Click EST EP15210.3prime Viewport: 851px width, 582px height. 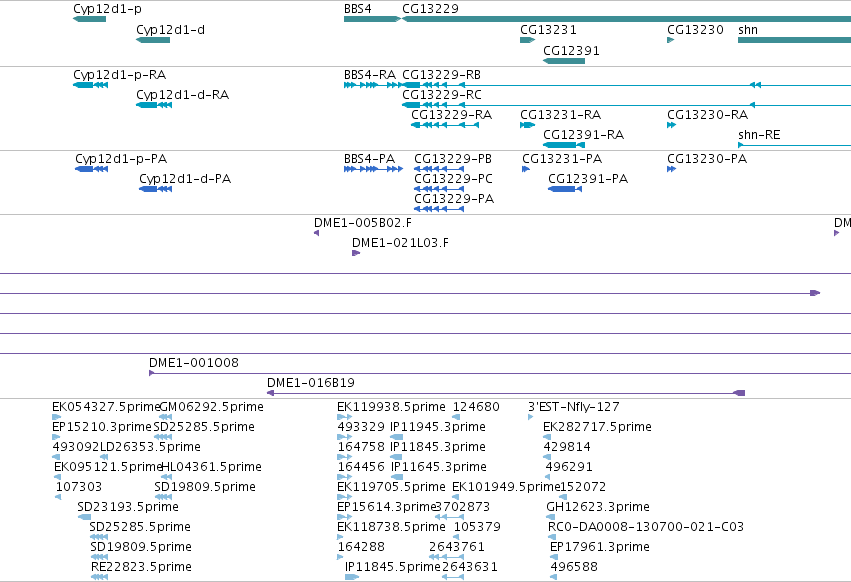point(102,427)
